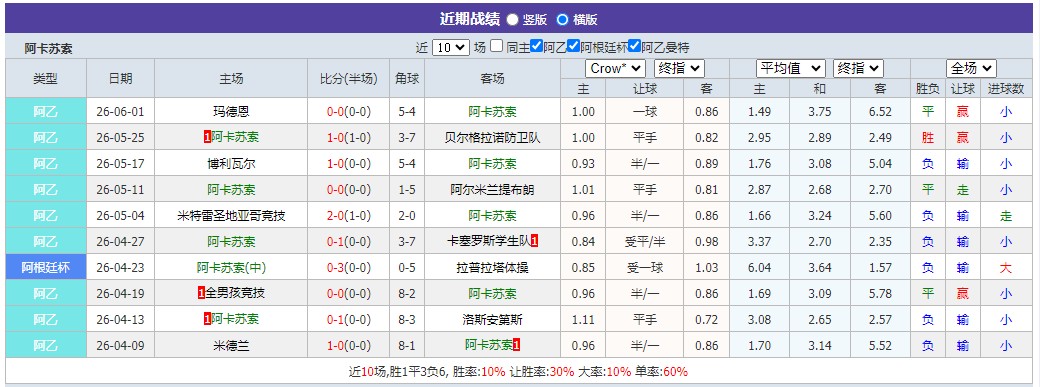Open the 1-0(1-0) score on 26-05-25
Viewport: 1040px width, 387px height.
(x=348, y=137)
